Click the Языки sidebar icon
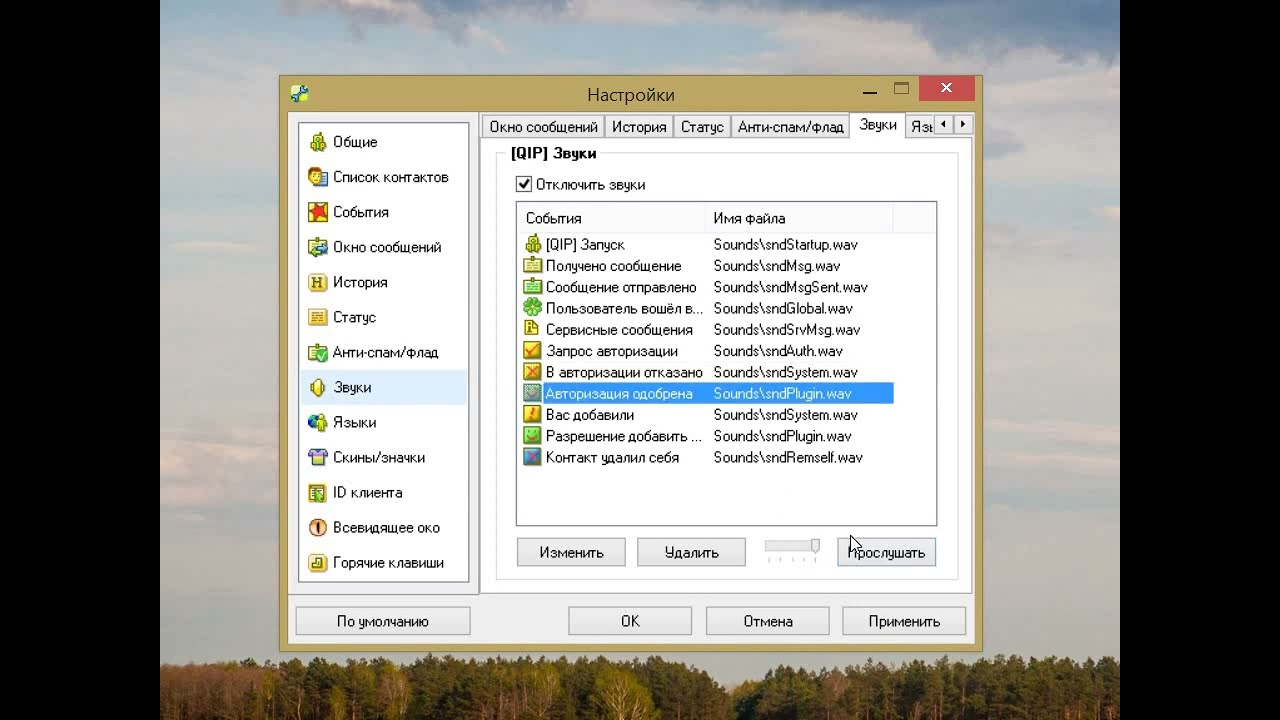Viewport: 1280px width, 720px height. coord(317,422)
